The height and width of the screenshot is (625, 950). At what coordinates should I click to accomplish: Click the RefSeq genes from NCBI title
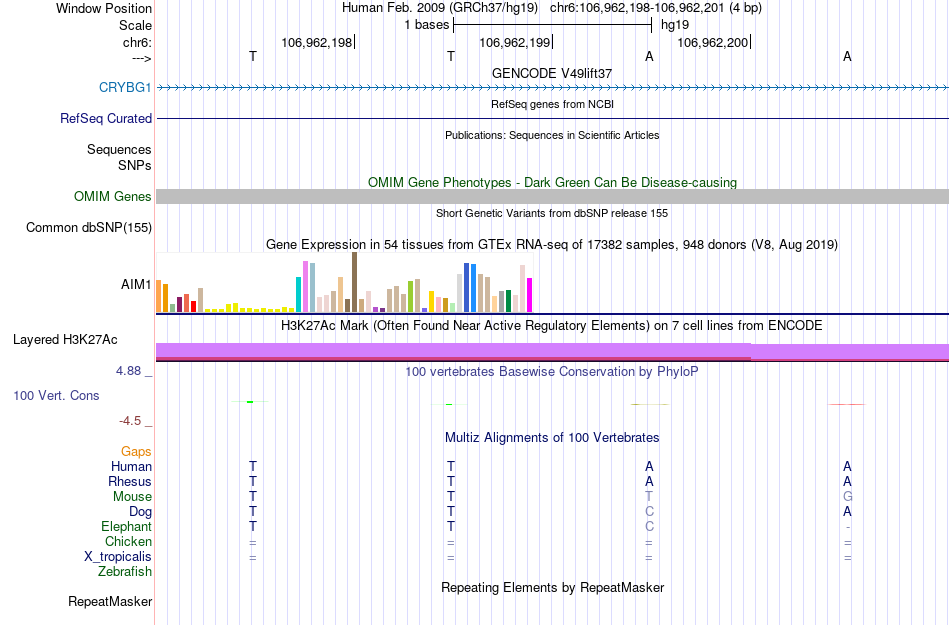pyautogui.click(x=552, y=104)
